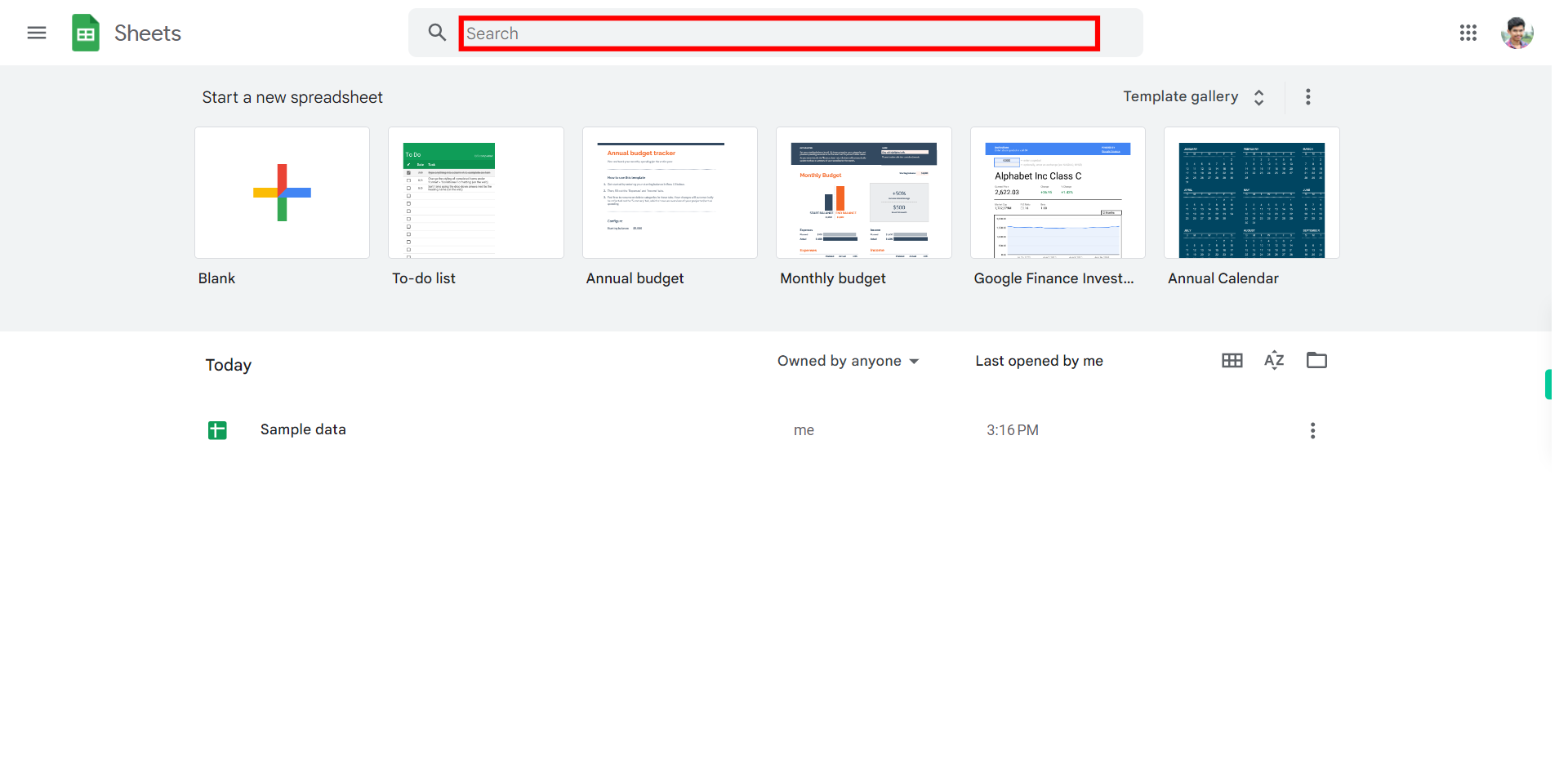Click the magnifying glass search icon
The width and height of the screenshot is (1568, 769).
[x=437, y=33]
